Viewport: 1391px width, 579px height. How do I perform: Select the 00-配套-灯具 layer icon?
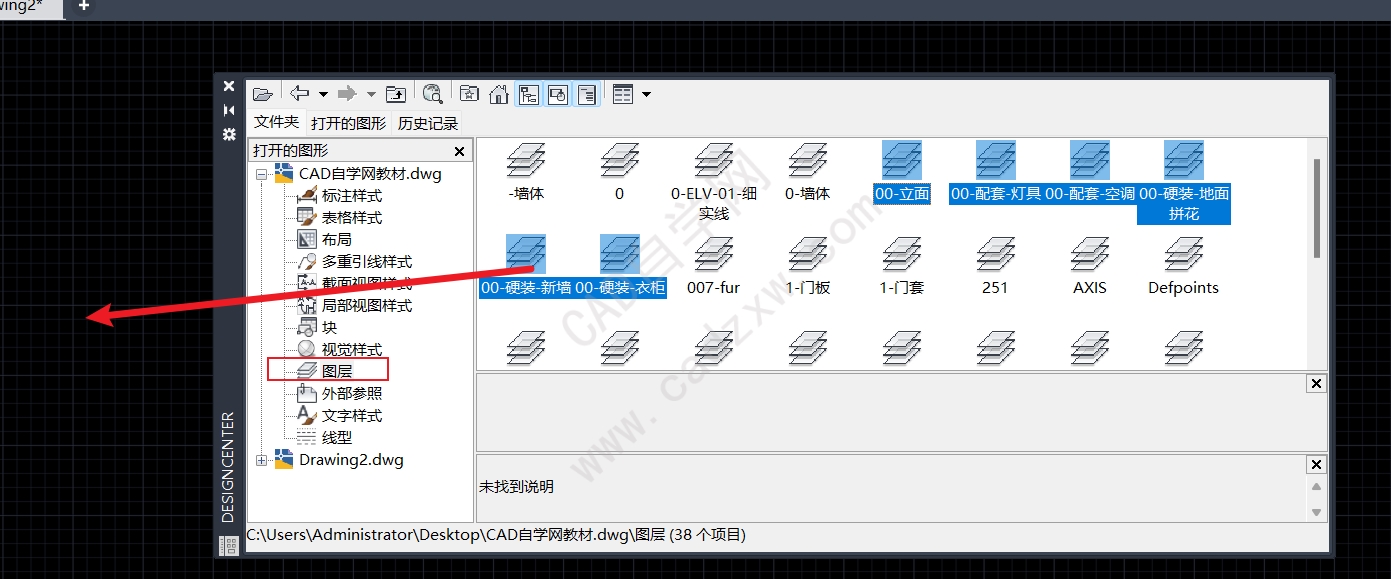click(x=996, y=160)
